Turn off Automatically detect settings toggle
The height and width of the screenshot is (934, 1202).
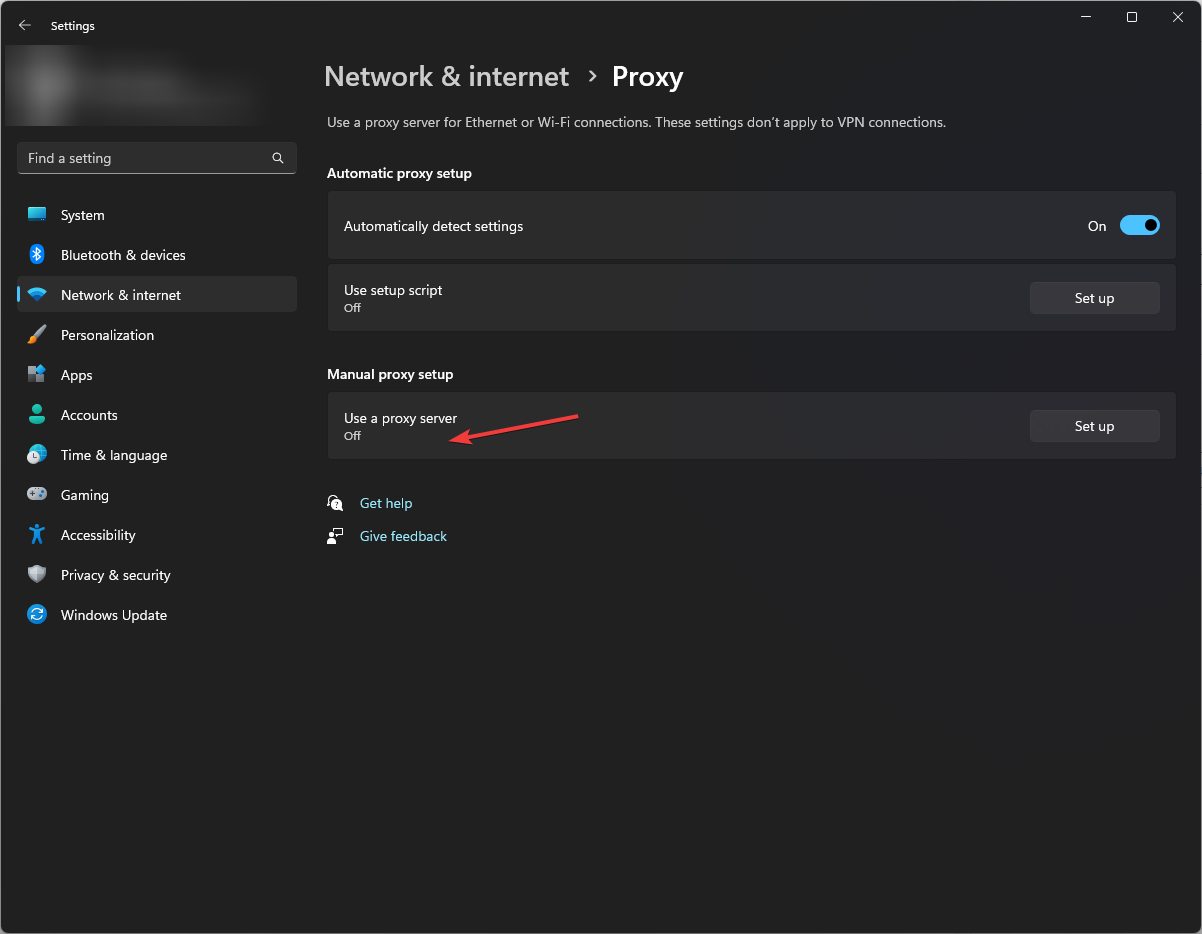pos(1139,226)
